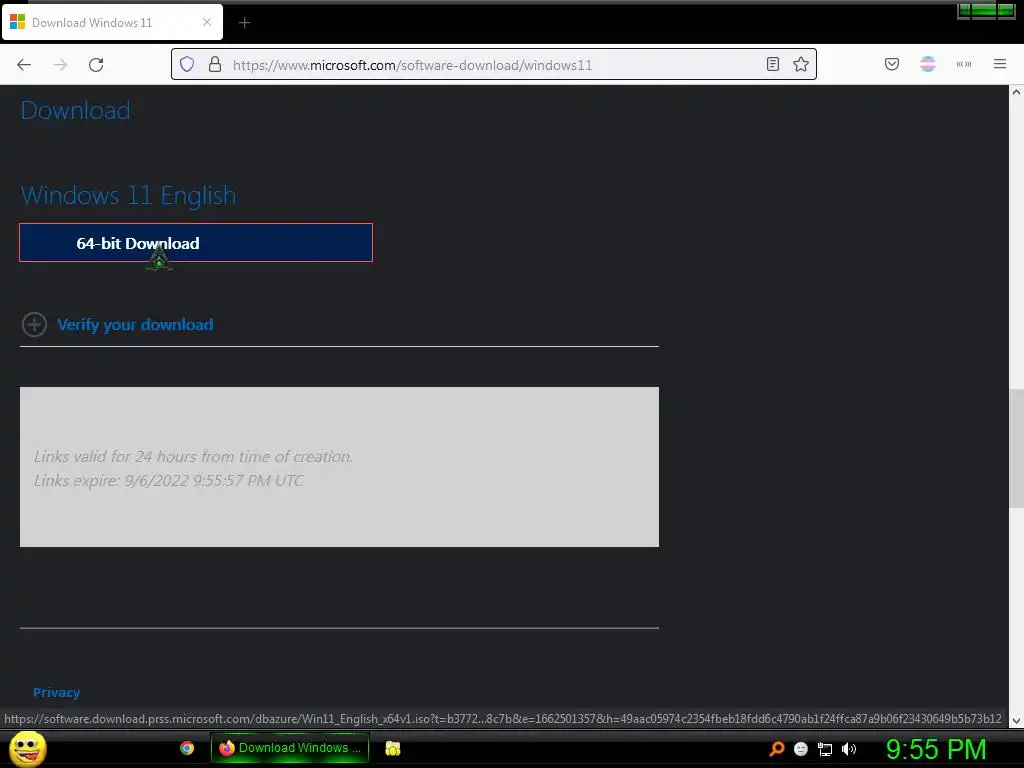Screen dimensions: 1024x768
Task: Click the vertical scrollbar thumb
Action: (1016, 448)
